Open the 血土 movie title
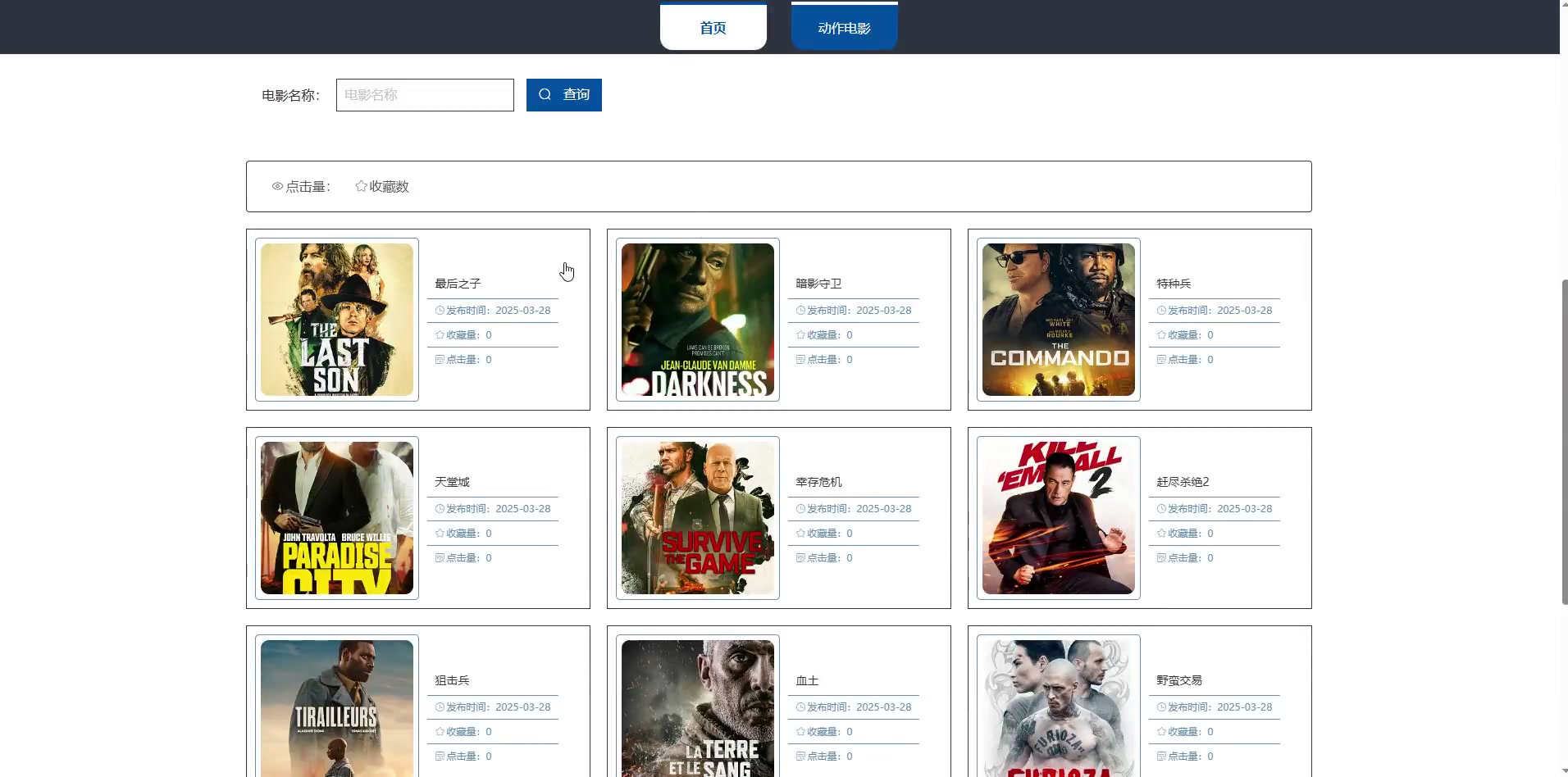The height and width of the screenshot is (777, 1568). point(807,680)
